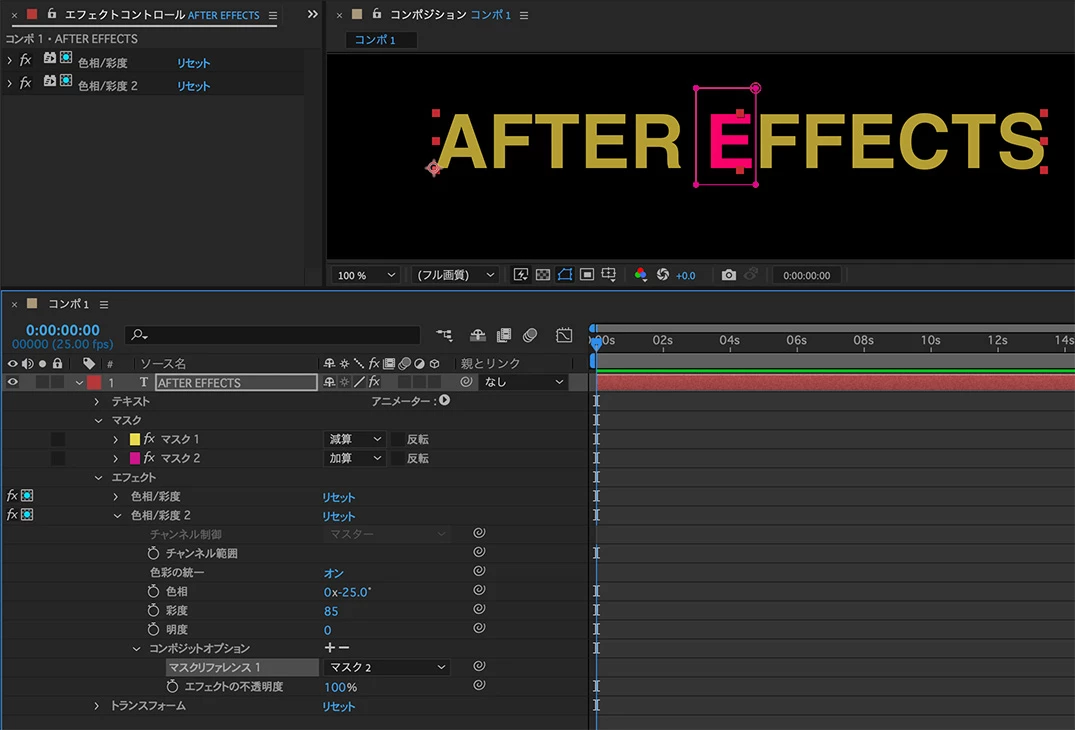
Task: Click stopwatch for エフェクトの不透明度
Action: pyautogui.click(x=173, y=686)
